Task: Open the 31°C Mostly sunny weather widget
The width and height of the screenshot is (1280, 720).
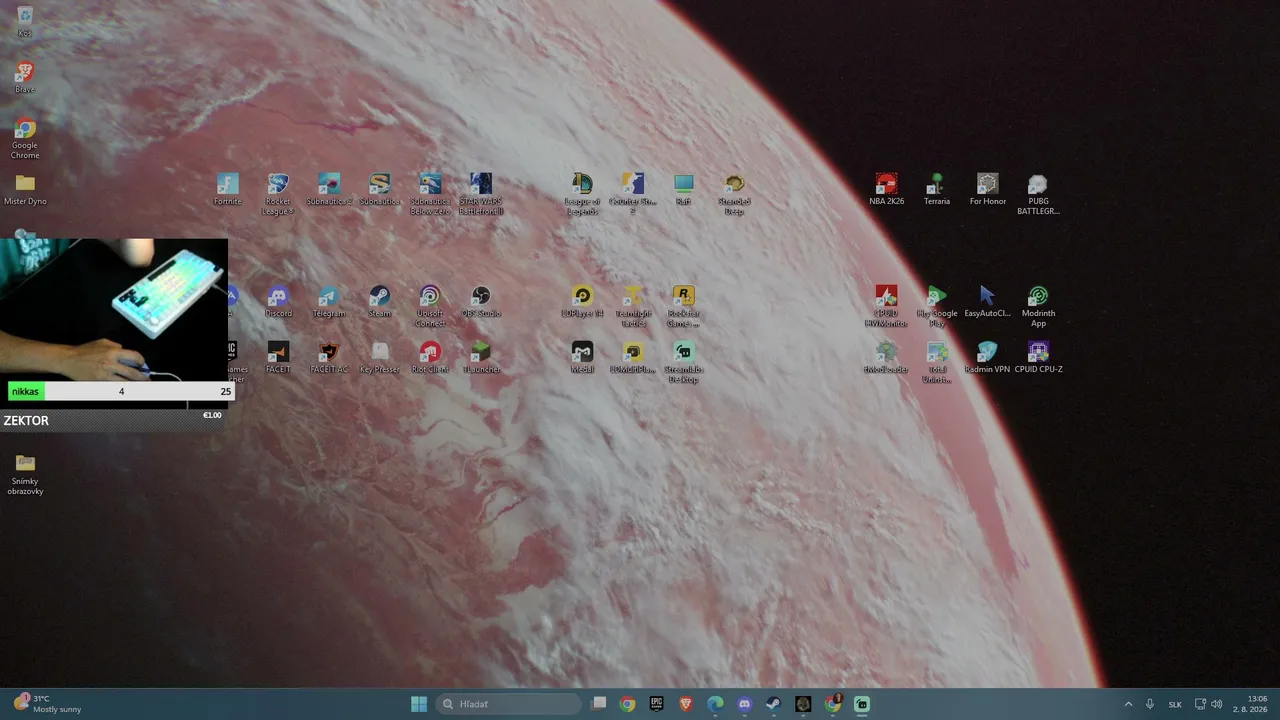Action: pos(47,704)
